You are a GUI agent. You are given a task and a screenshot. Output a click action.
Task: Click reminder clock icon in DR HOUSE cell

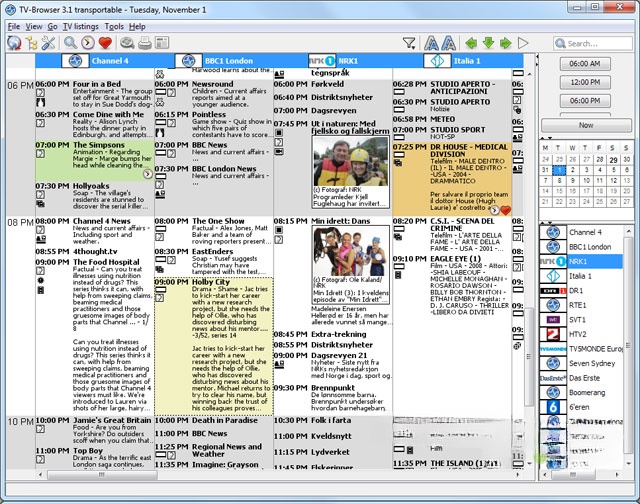tap(494, 210)
